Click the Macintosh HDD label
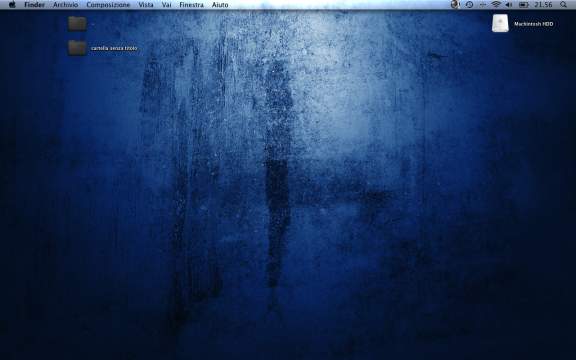The height and width of the screenshot is (360, 576). (533, 24)
